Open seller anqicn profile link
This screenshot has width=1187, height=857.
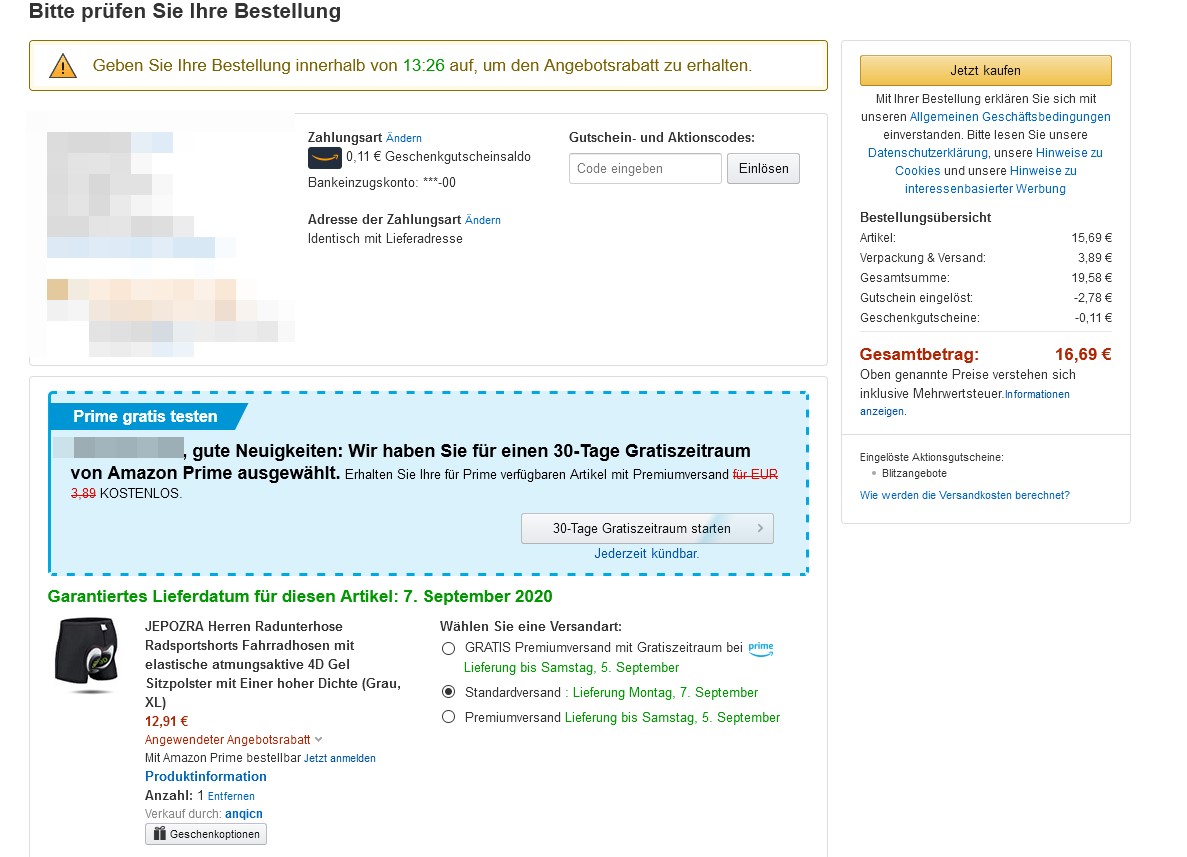(x=243, y=814)
